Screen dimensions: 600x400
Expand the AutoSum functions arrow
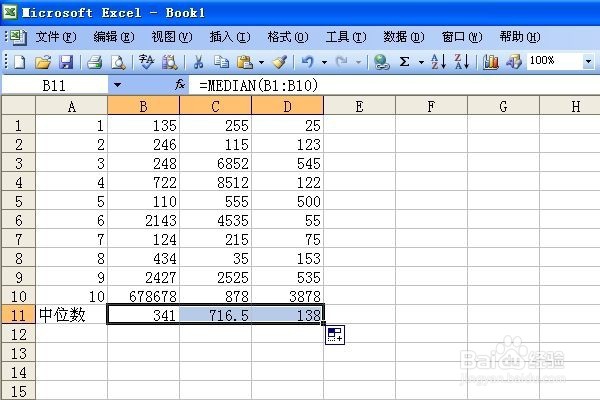(421, 62)
